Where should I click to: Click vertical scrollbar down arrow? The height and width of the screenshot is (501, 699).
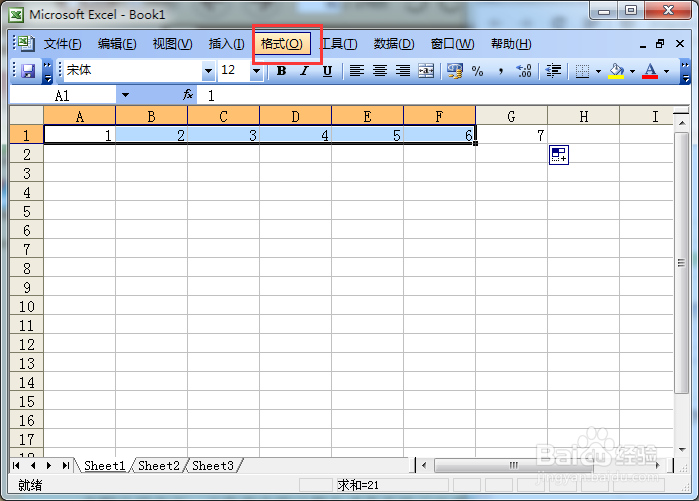coord(682,449)
